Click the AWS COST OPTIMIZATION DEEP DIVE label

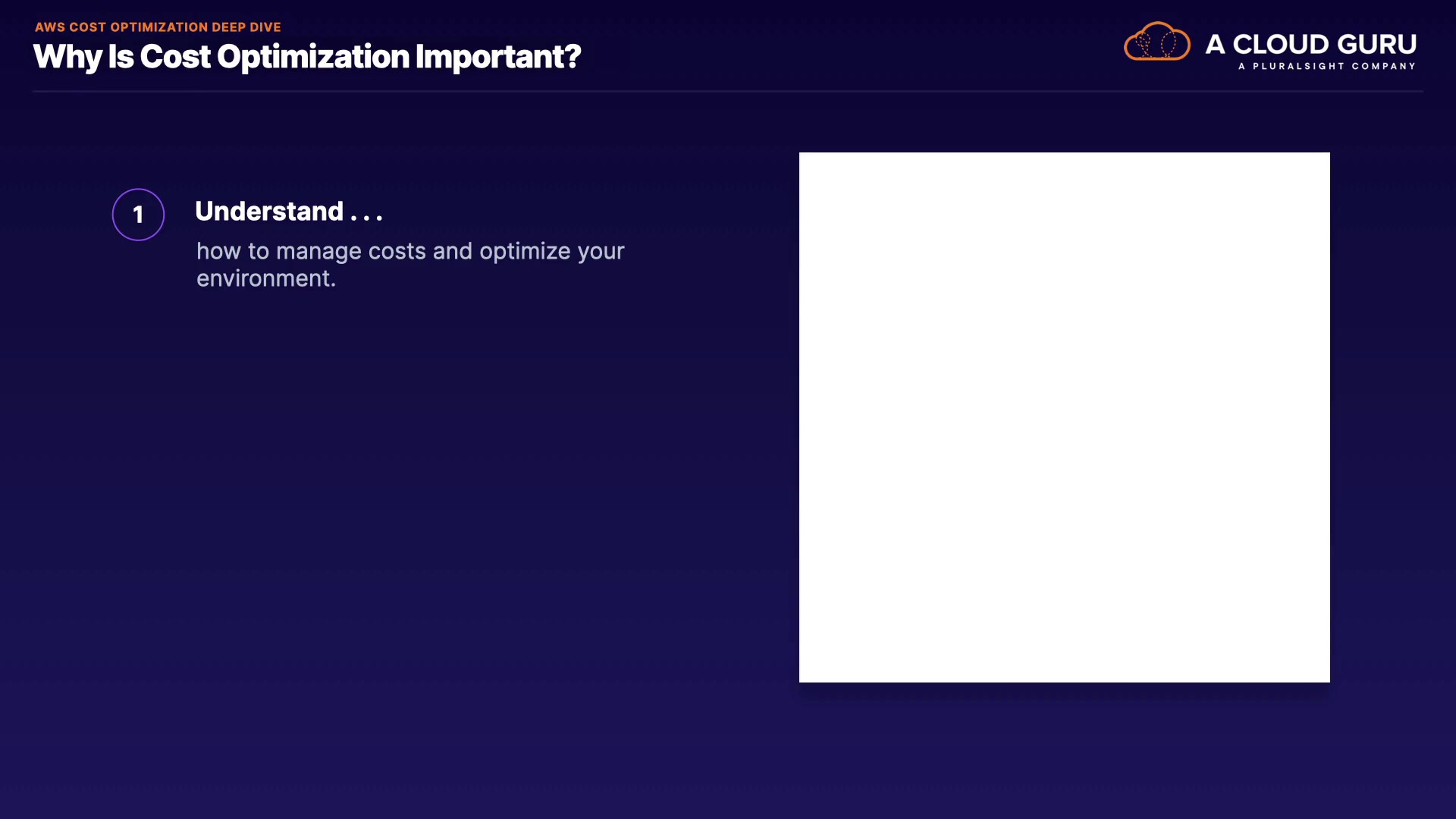click(158, 27)
